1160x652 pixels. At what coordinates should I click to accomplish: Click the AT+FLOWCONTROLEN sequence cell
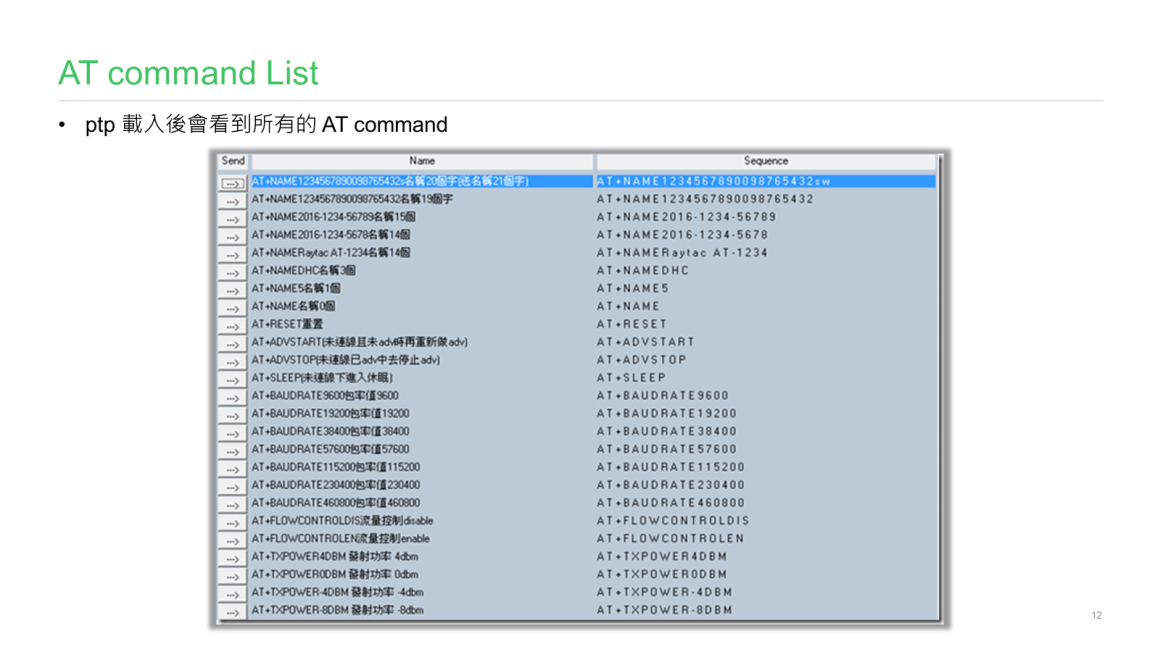(x=671, y=539)
